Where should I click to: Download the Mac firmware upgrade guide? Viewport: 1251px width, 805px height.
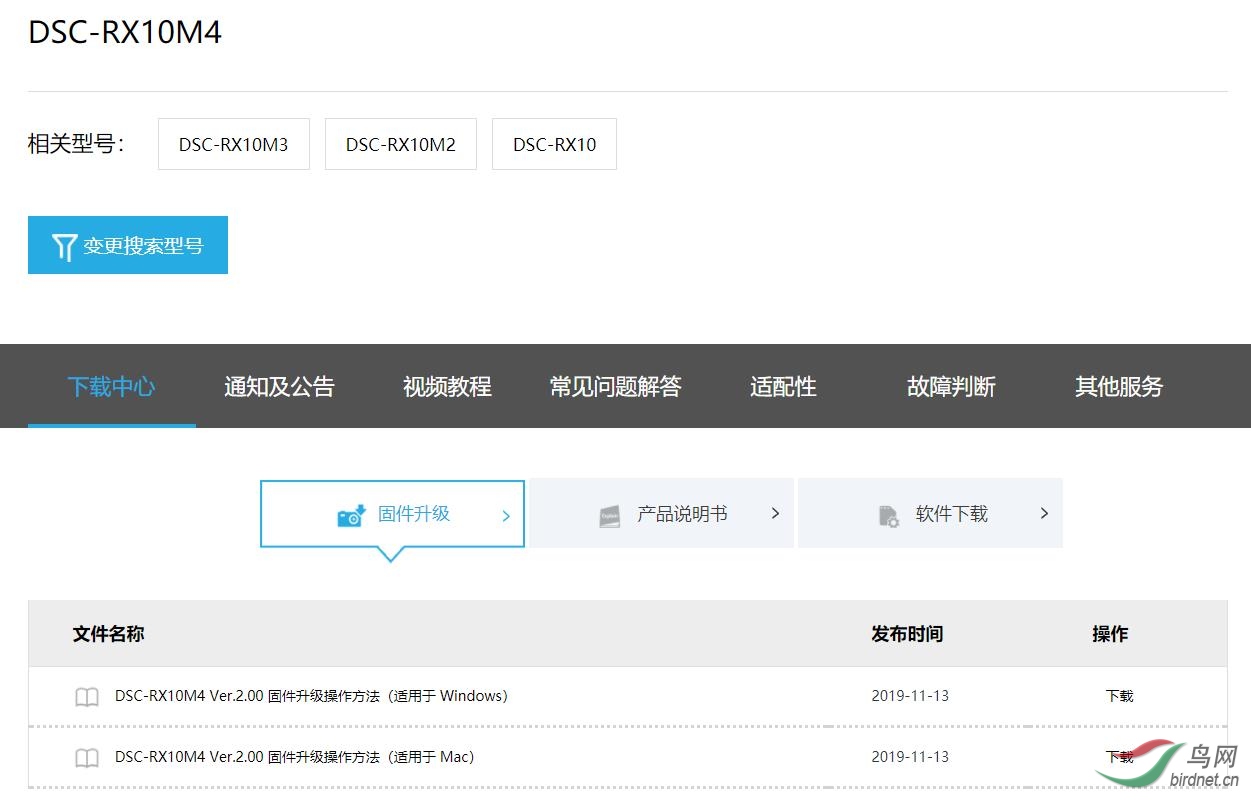1119,757
